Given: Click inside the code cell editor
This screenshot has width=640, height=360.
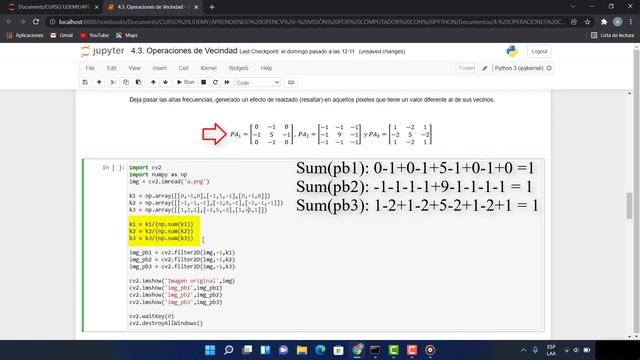Looking at the screenshot, I should 335,245.
